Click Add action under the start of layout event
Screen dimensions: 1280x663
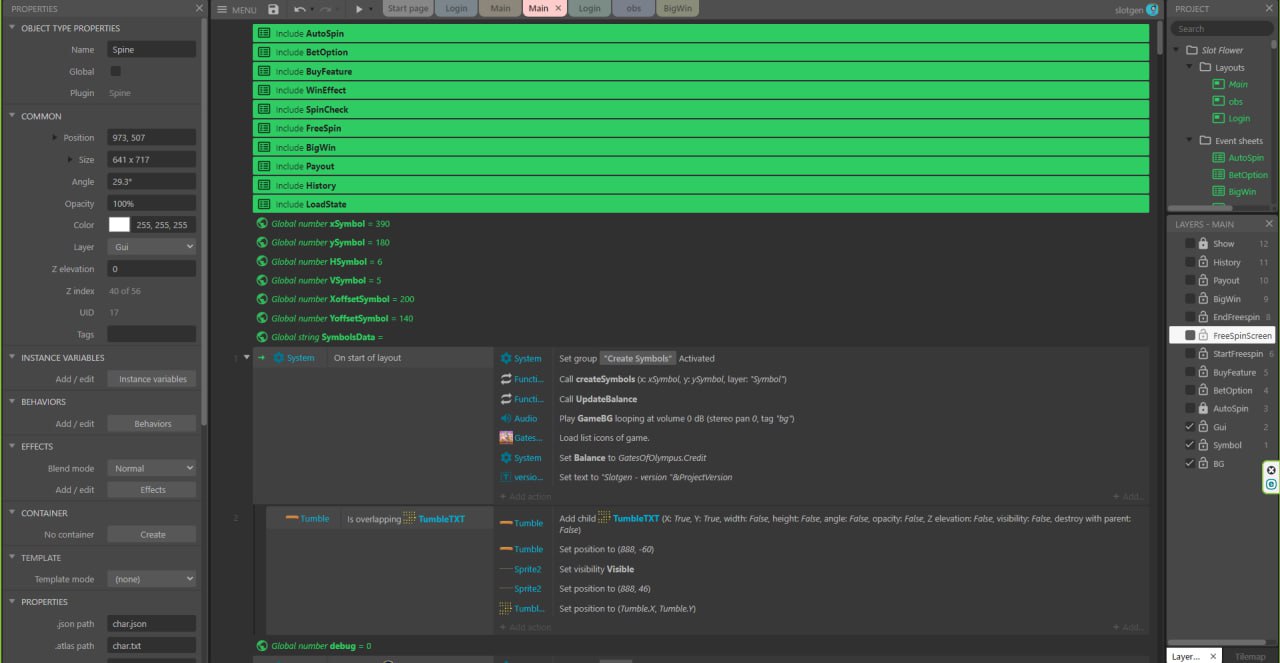(x=526, y=497)
